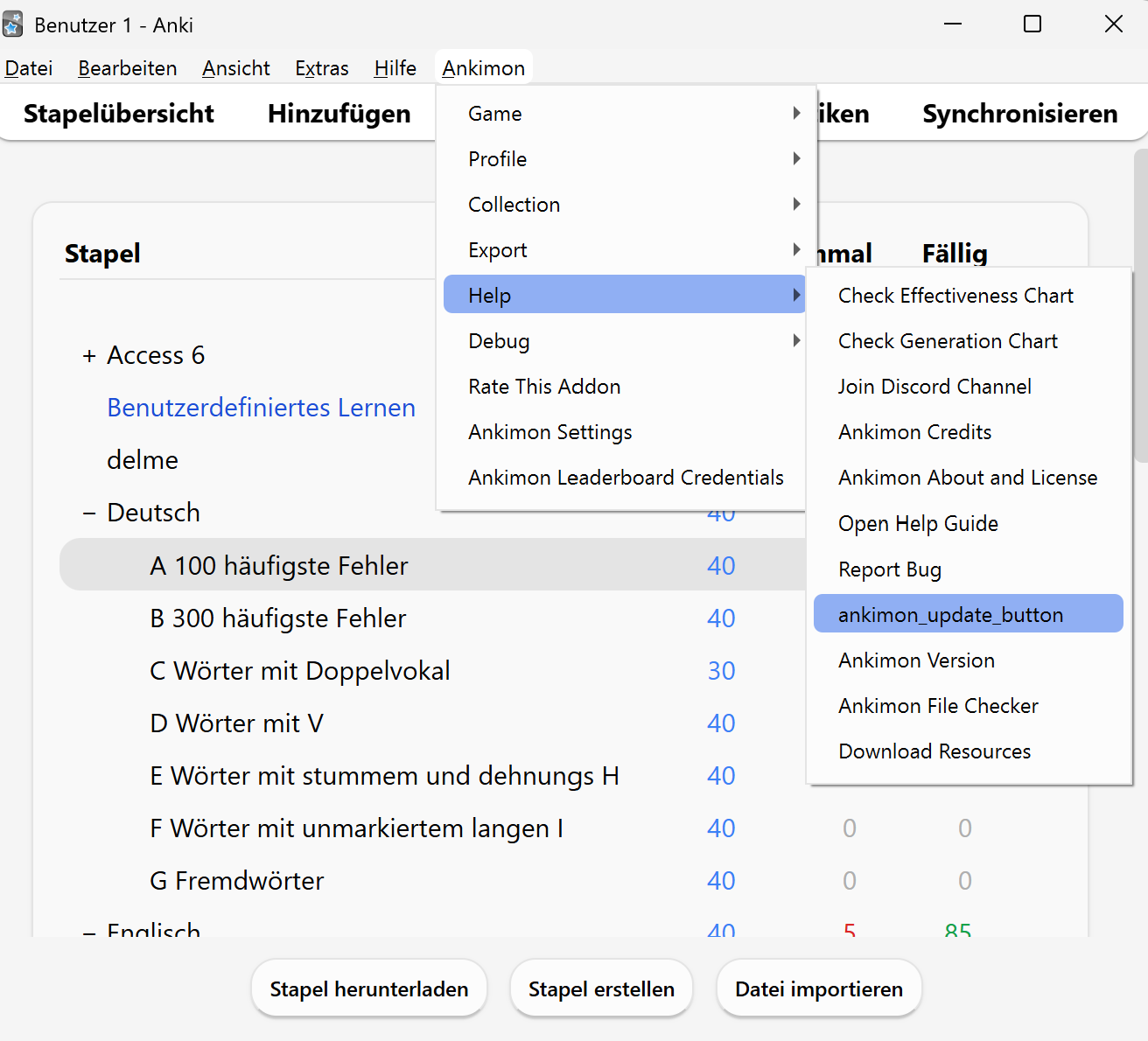Open the Collection submenu
1148x1041 pixels.
click(625, 205)
